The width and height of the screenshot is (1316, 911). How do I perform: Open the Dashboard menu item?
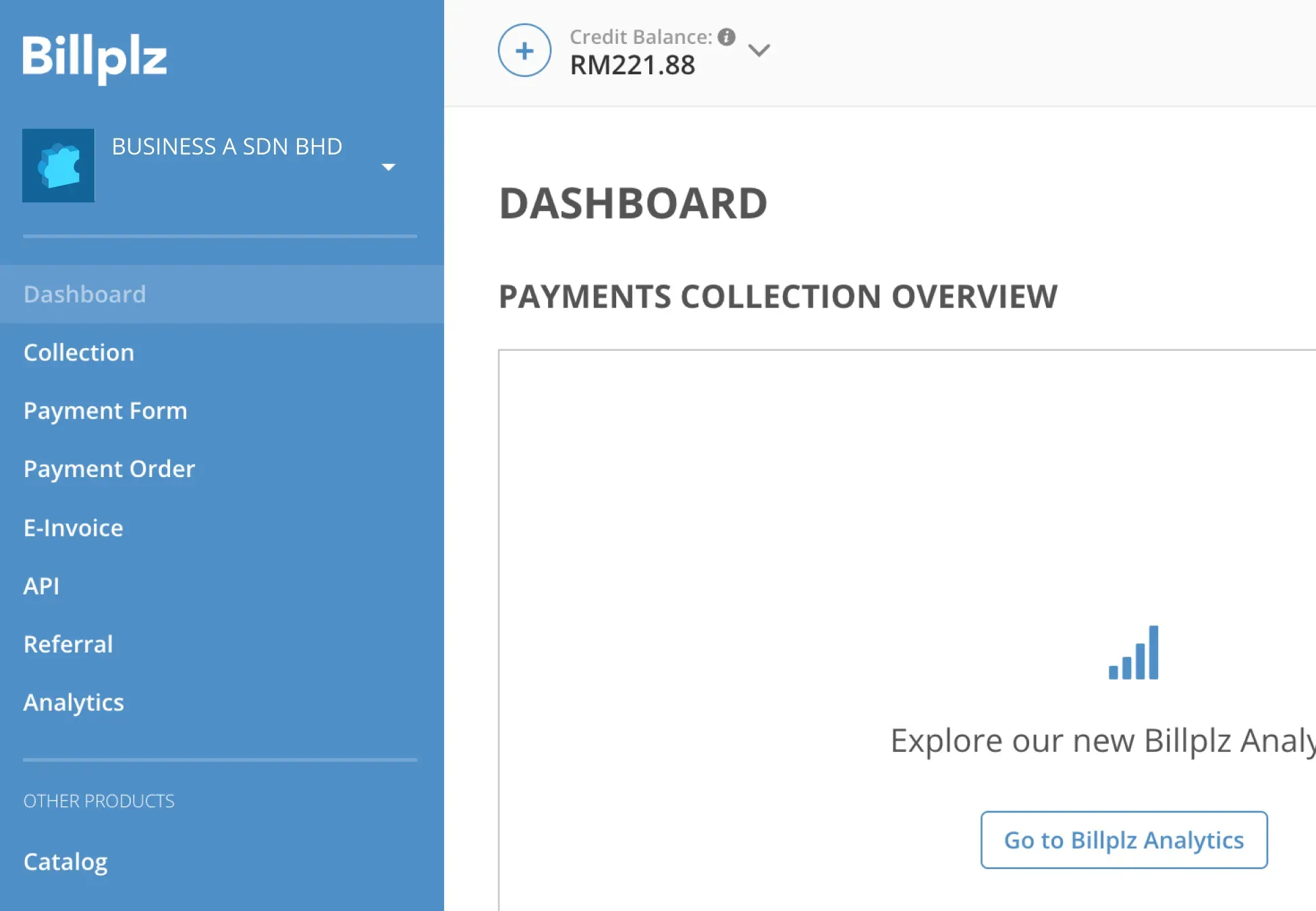[222, 294]
